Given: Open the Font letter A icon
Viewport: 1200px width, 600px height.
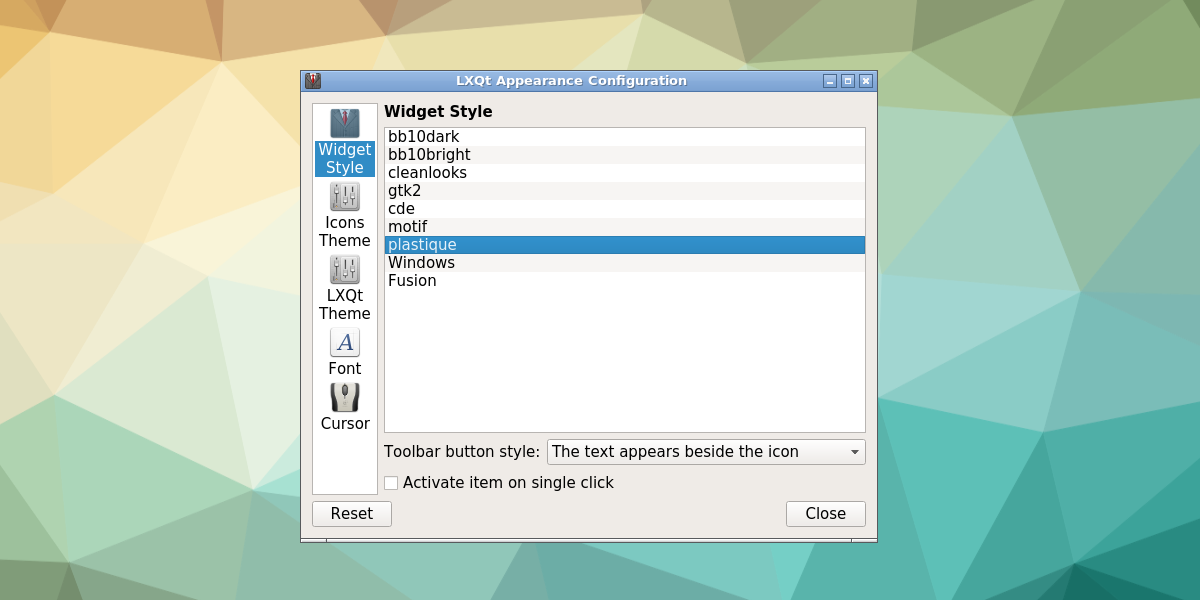Looking at the screenshot, I should 345,343.
